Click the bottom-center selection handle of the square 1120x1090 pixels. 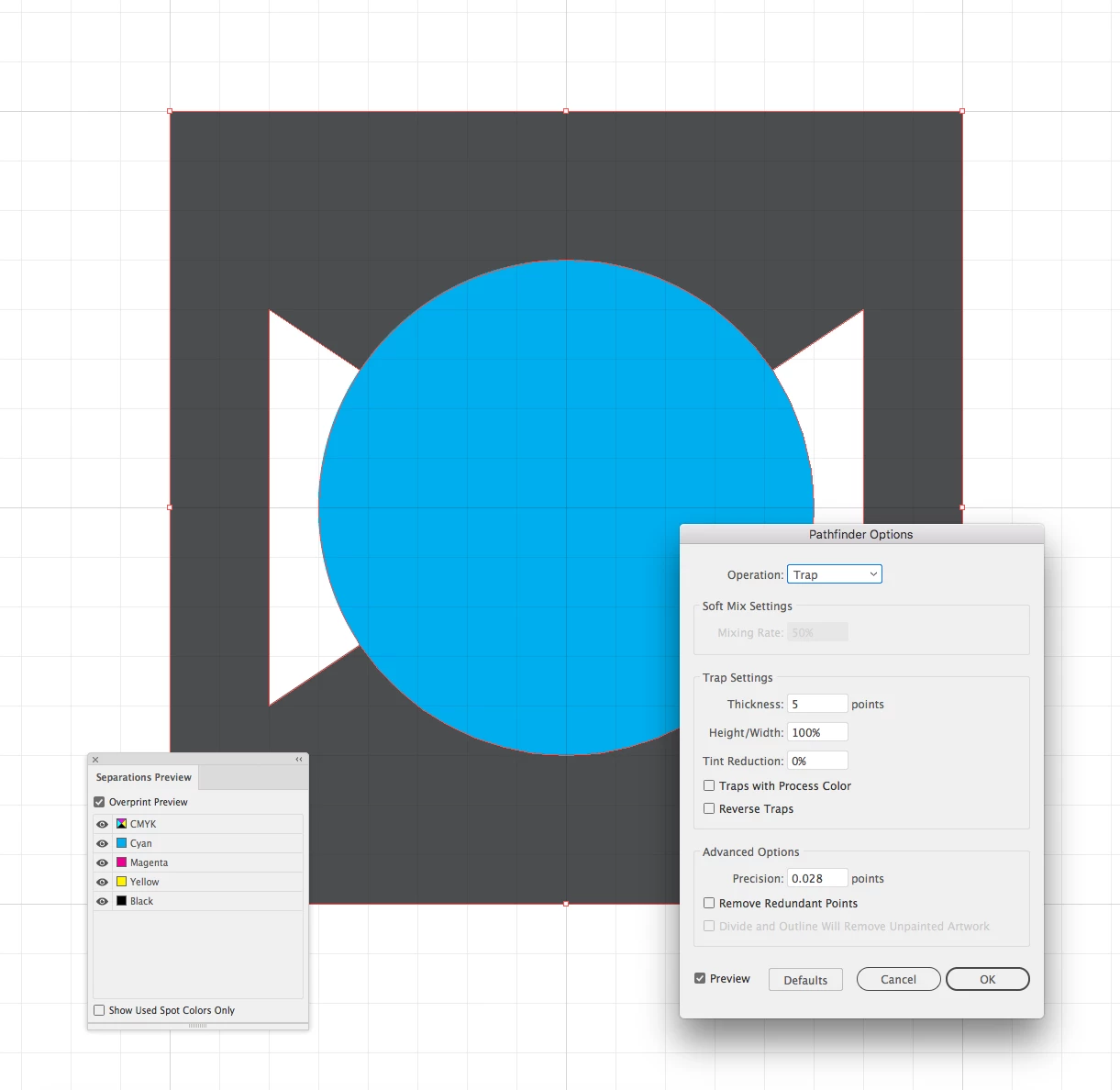pos(566,904)
